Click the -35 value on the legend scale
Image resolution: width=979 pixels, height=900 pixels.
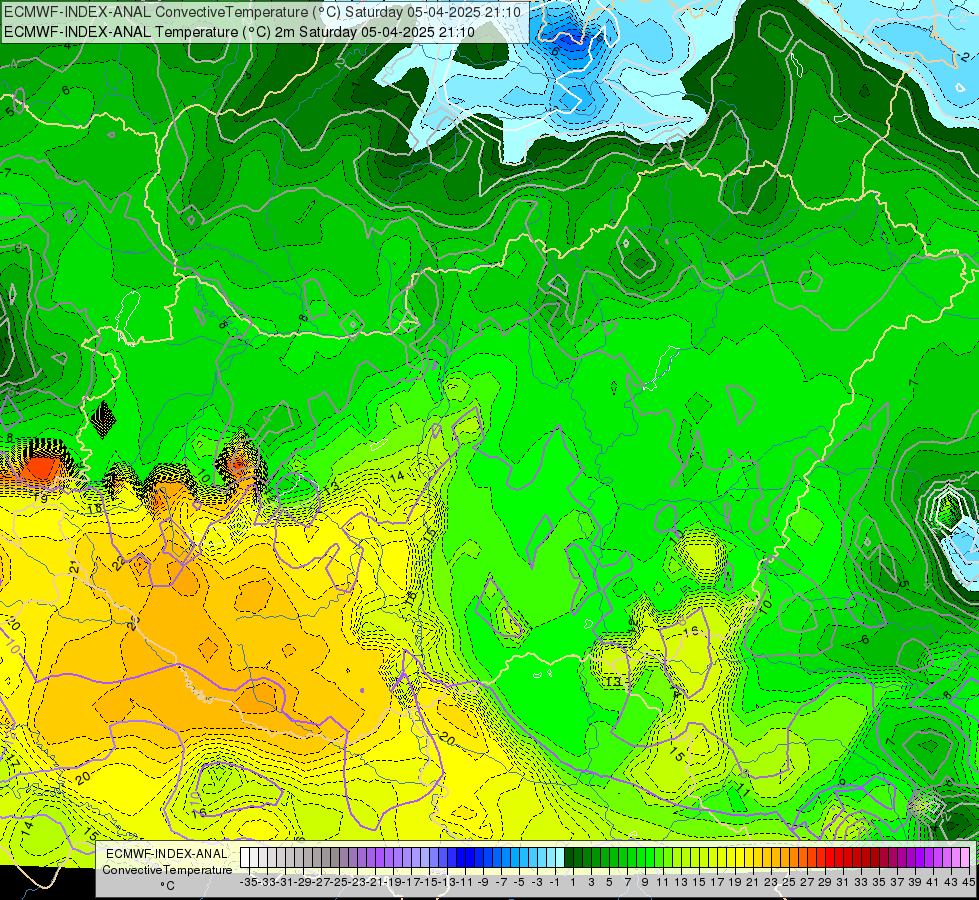coord(248,882)
